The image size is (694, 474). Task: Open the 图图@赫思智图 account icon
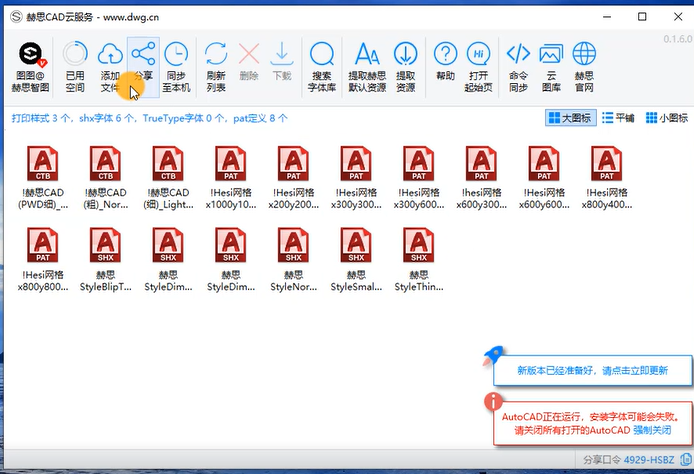click(x=30, y=66)
